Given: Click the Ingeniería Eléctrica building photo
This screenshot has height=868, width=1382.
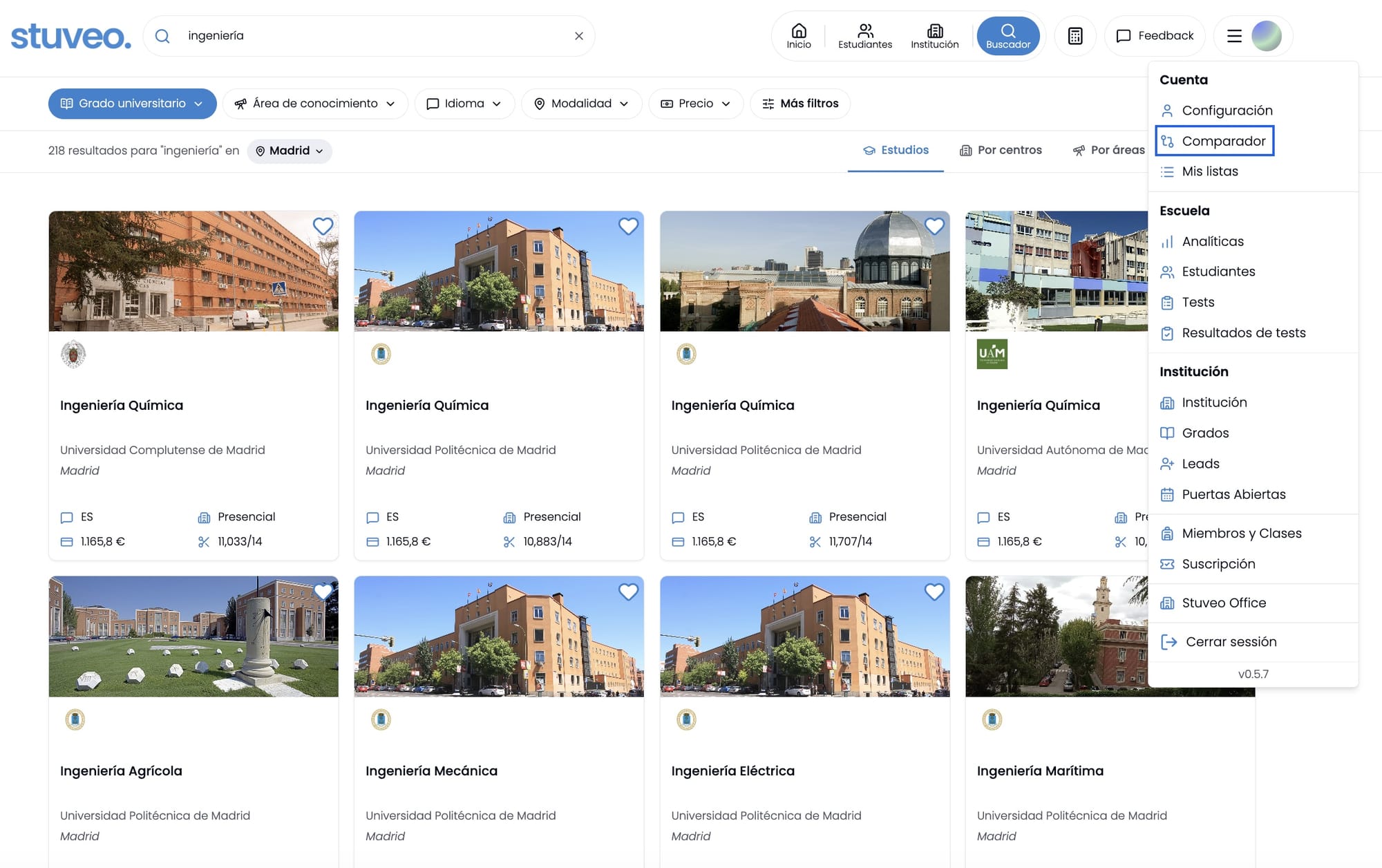Looking at the screenshot, I should tap(804, 636).
